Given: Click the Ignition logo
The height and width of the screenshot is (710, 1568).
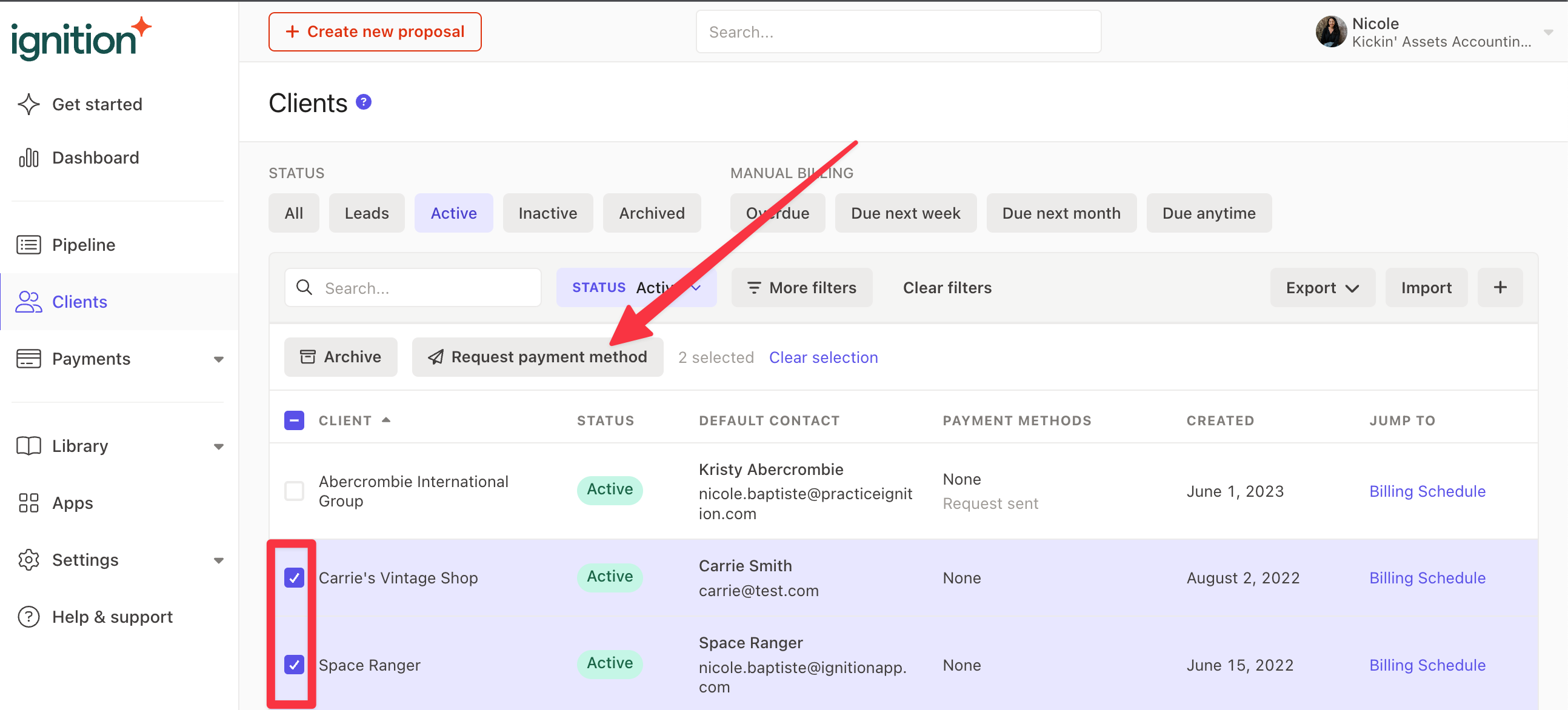Looking at the screenshot, I should [81, 38].
